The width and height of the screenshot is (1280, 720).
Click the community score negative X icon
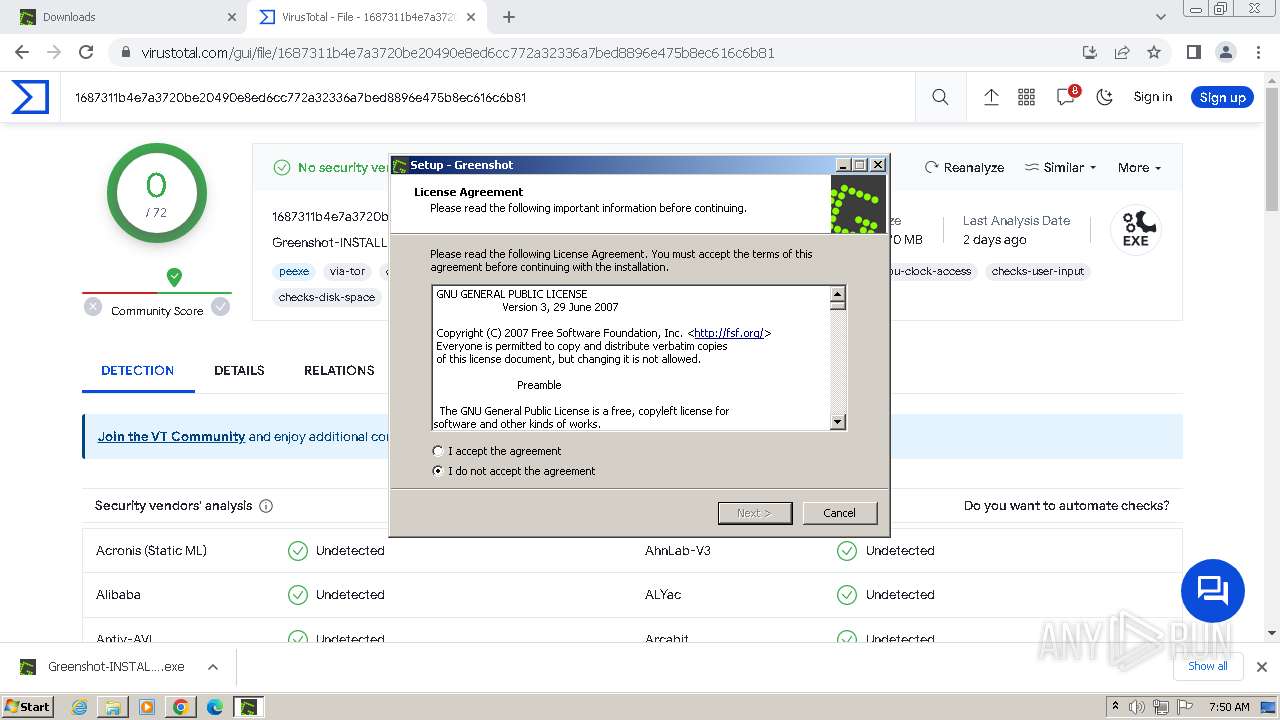click(93, 307)
